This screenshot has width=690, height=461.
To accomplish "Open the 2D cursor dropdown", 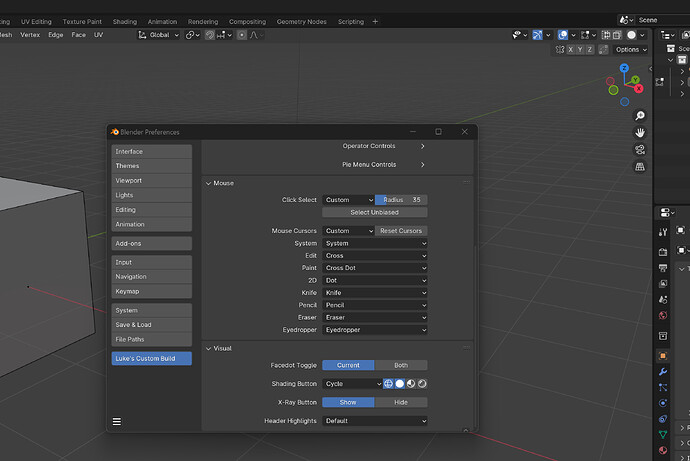I will pos(374,280).
